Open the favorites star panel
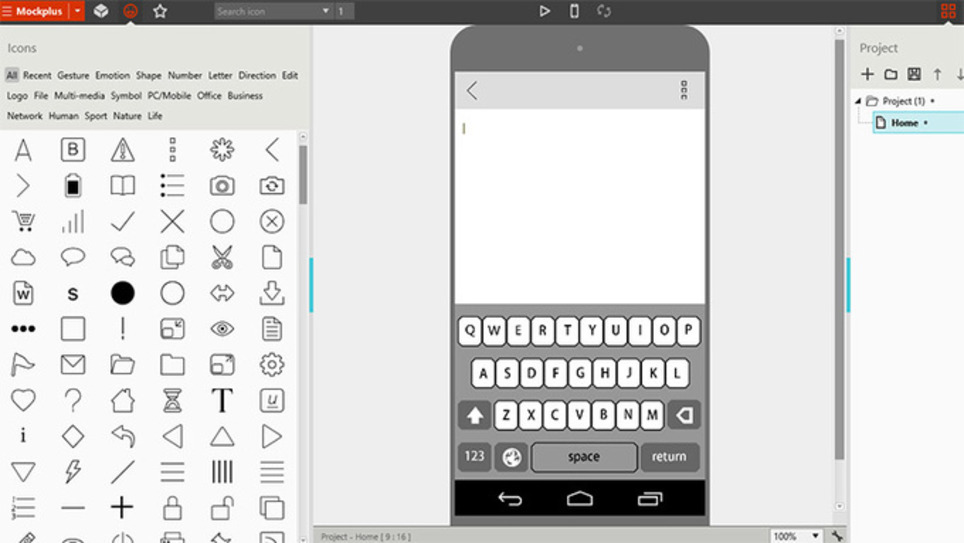This screenshot has width=964, height=543. [x=160, y=11]
